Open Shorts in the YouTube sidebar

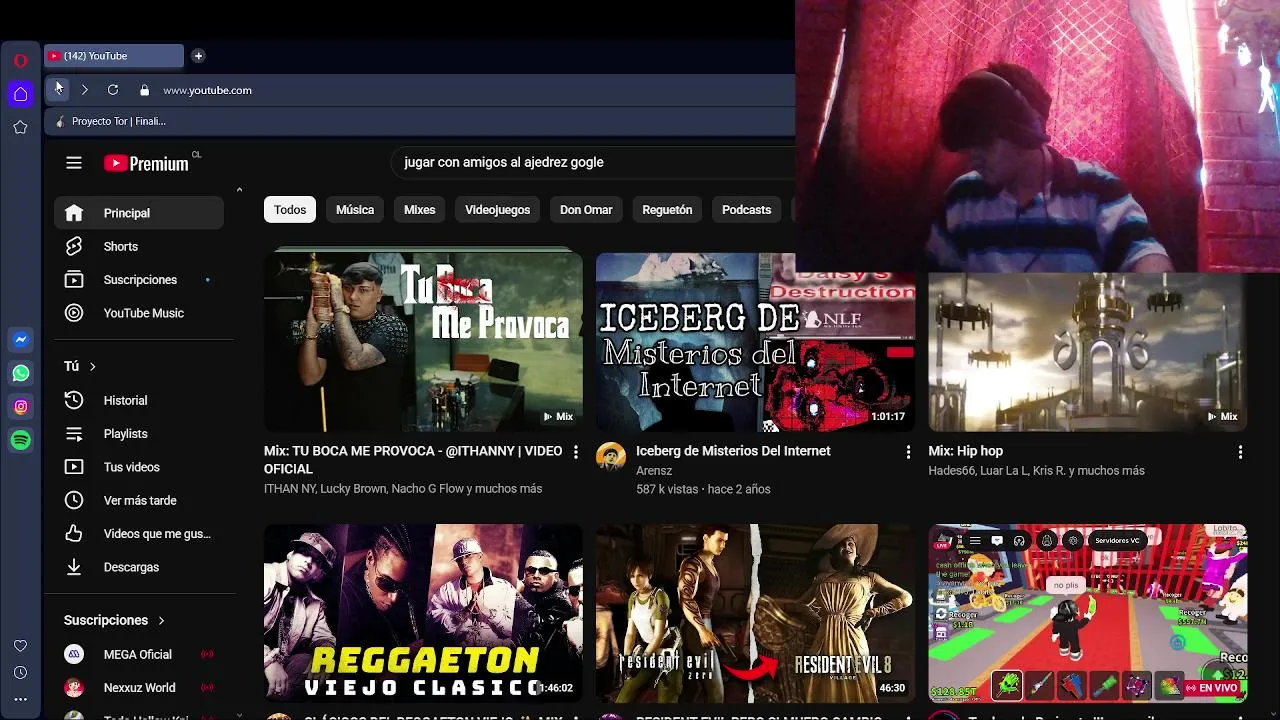pyautogui.click(x=139, y=246)
